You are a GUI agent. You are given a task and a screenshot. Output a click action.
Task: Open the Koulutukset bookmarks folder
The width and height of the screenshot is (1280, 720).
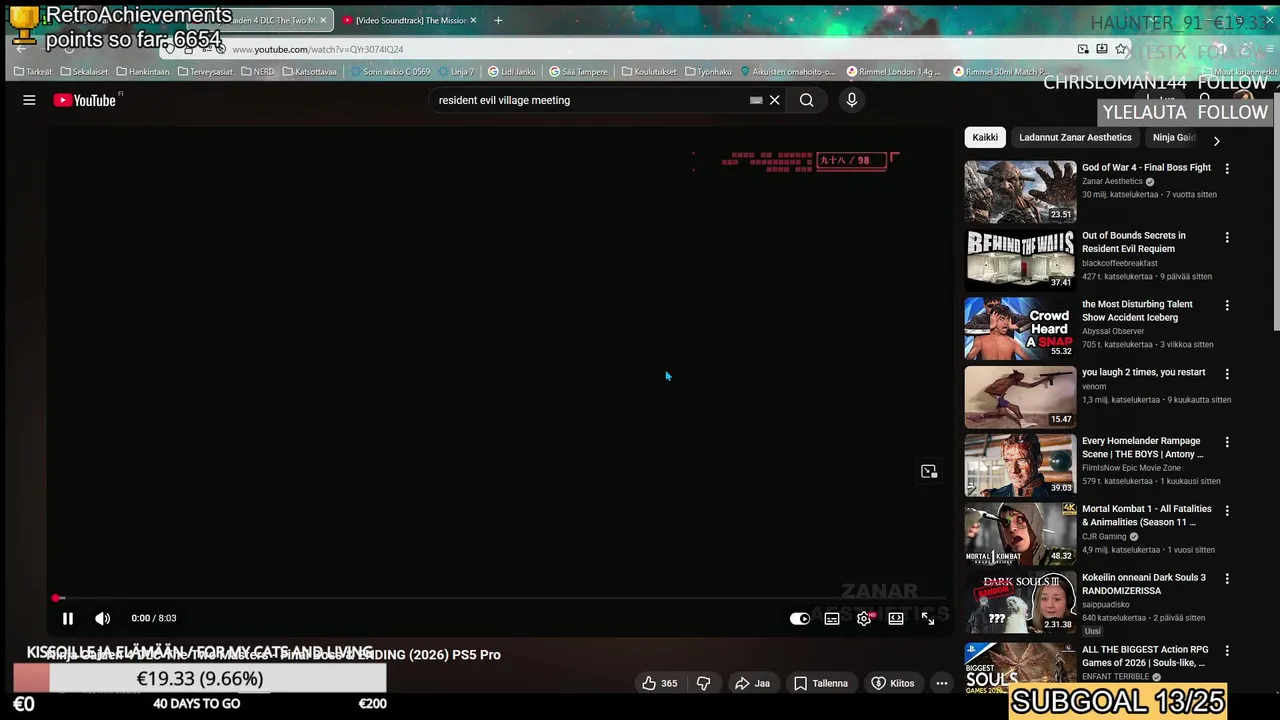pos(649,72)
